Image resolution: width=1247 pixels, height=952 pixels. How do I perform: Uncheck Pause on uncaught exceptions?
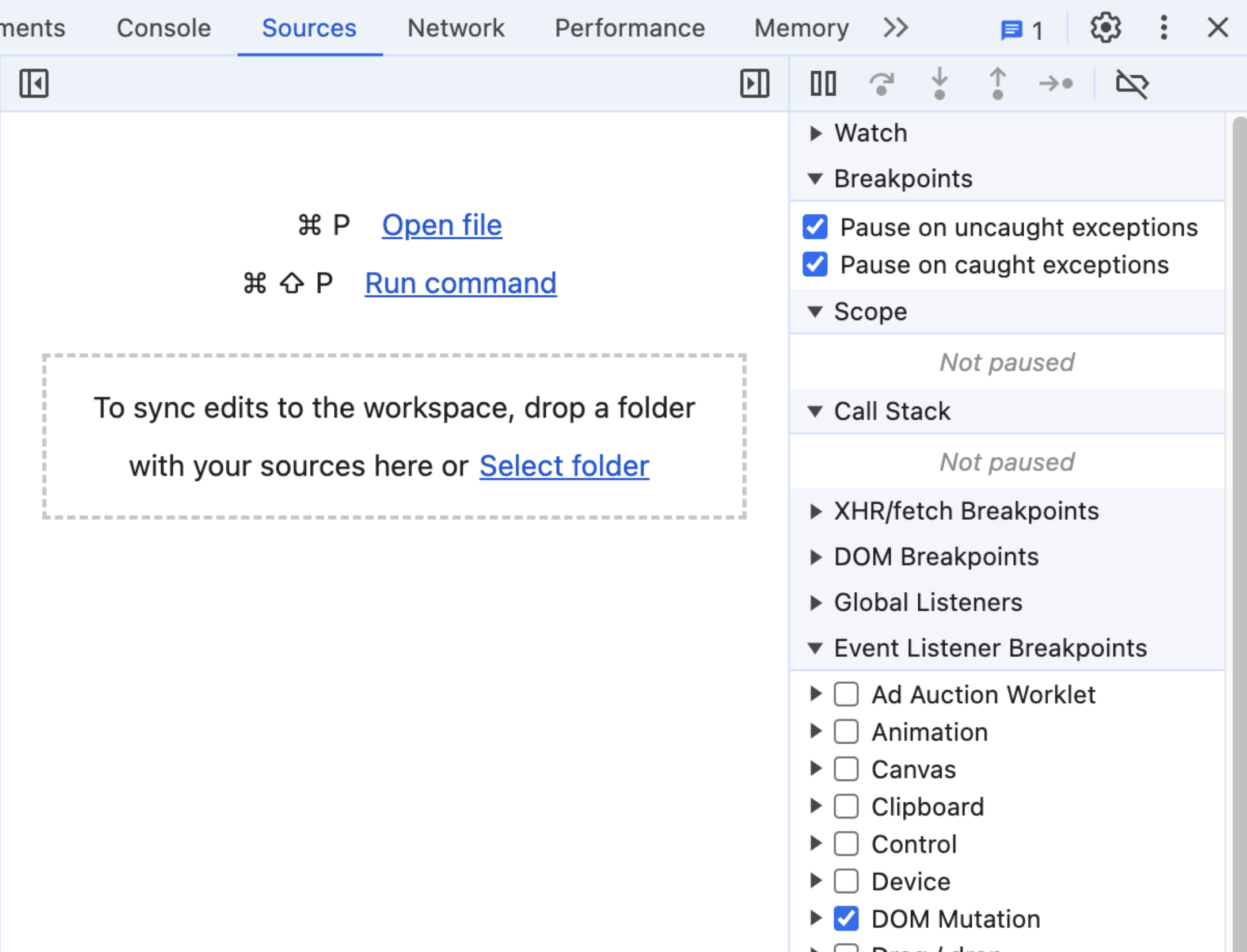click(x=815, y=227)
